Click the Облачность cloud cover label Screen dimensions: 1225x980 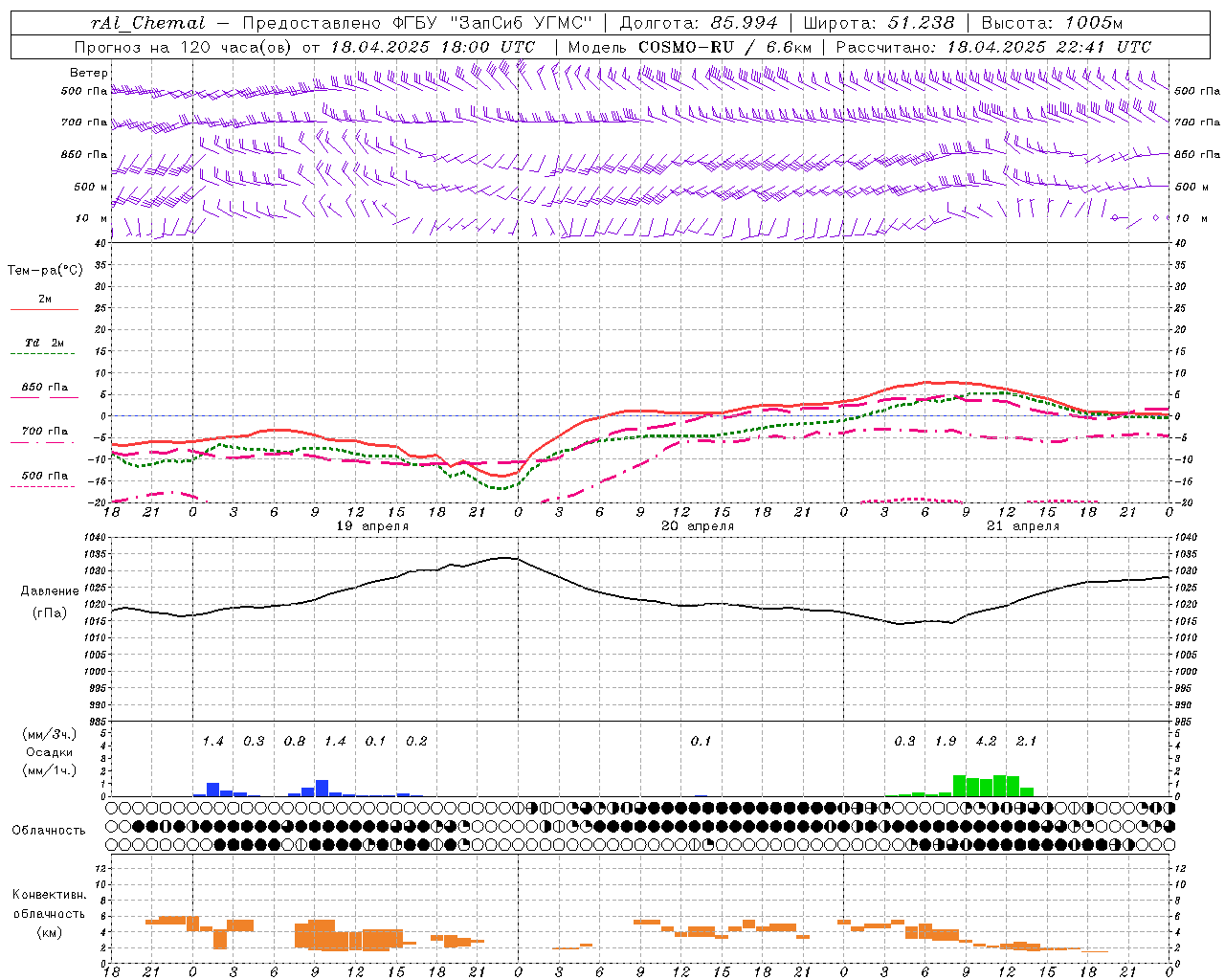pyautogui.click(x=49, y=831)
